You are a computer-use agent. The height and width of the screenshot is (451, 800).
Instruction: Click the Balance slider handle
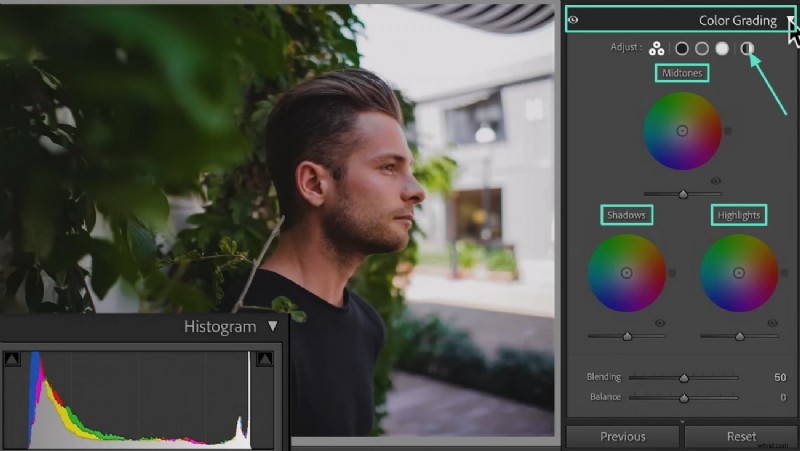[x=684, y=397]
